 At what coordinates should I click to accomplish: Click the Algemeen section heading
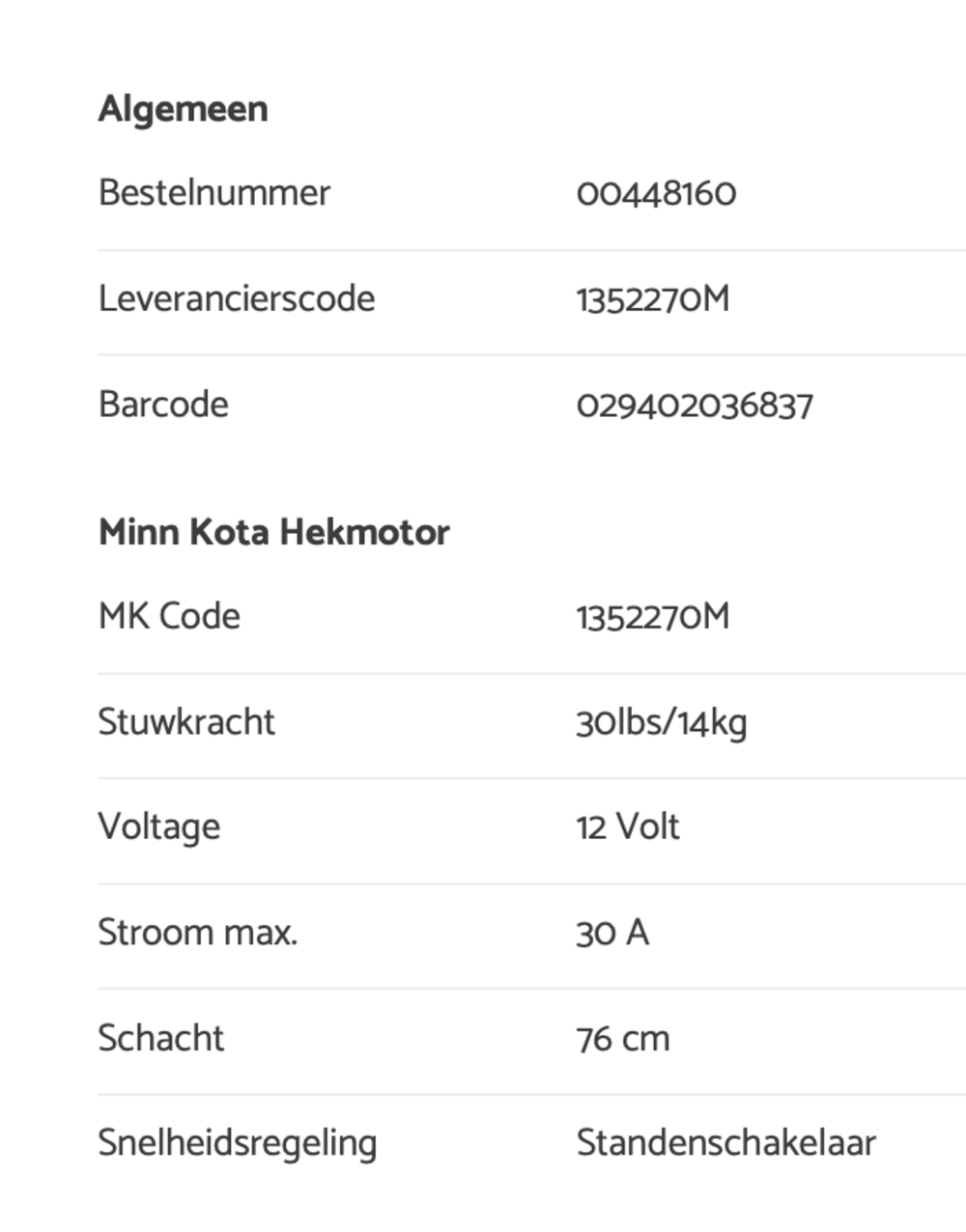tap(183, 109)
